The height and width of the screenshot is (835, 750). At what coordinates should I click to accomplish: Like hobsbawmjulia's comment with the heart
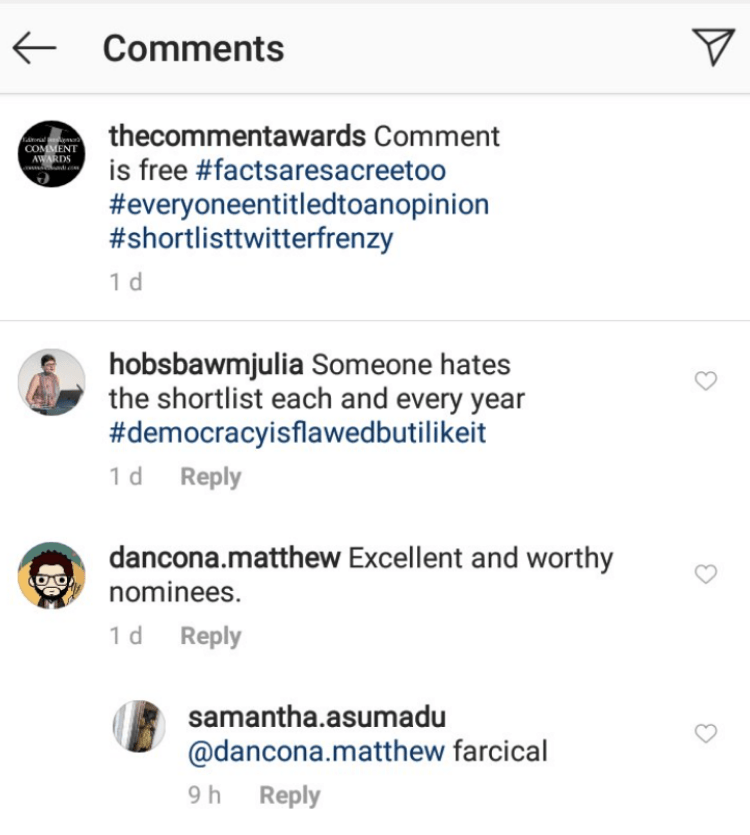pos(706,381)
